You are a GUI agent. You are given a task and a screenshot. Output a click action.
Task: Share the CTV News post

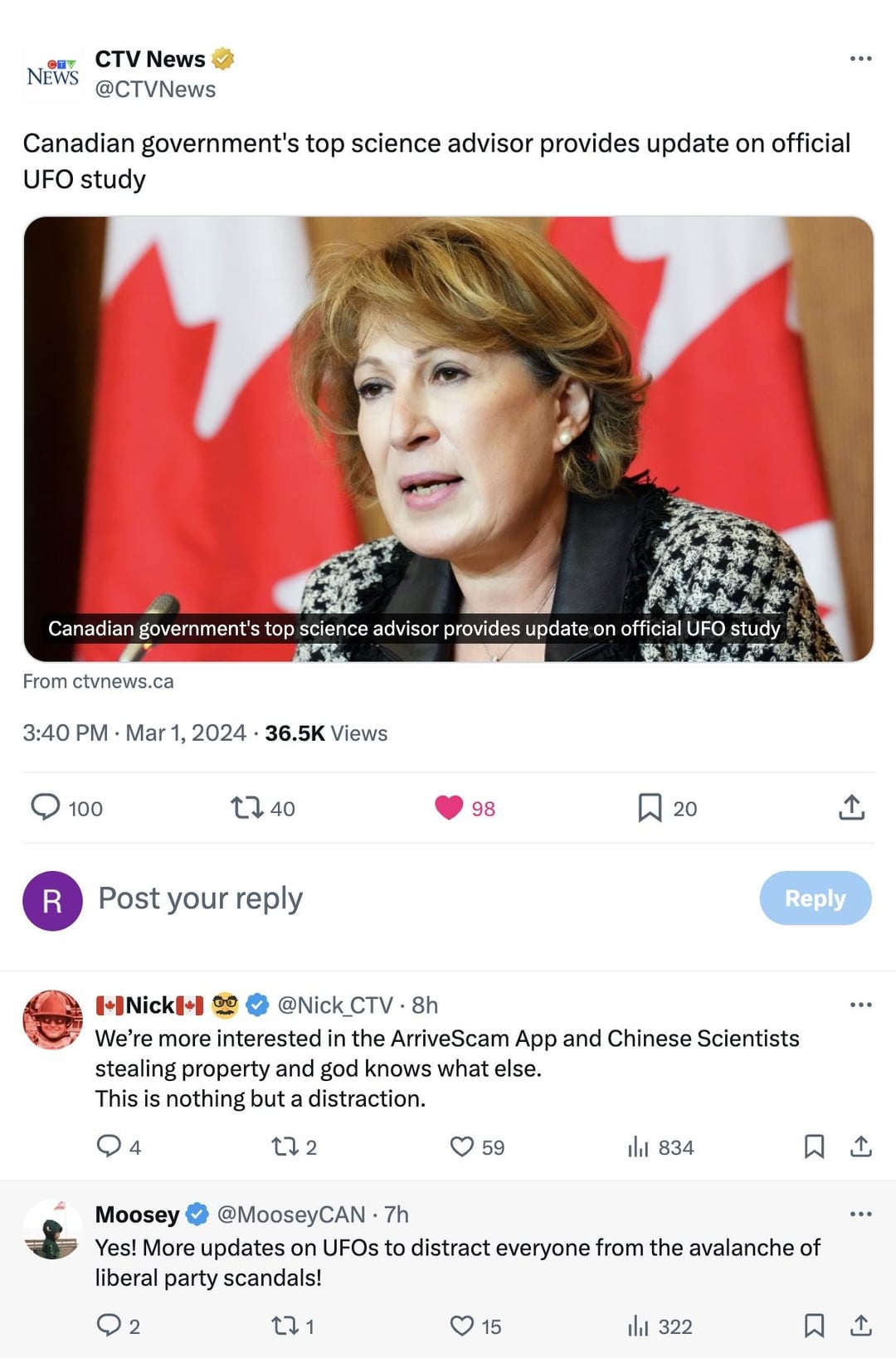[851, 807]
